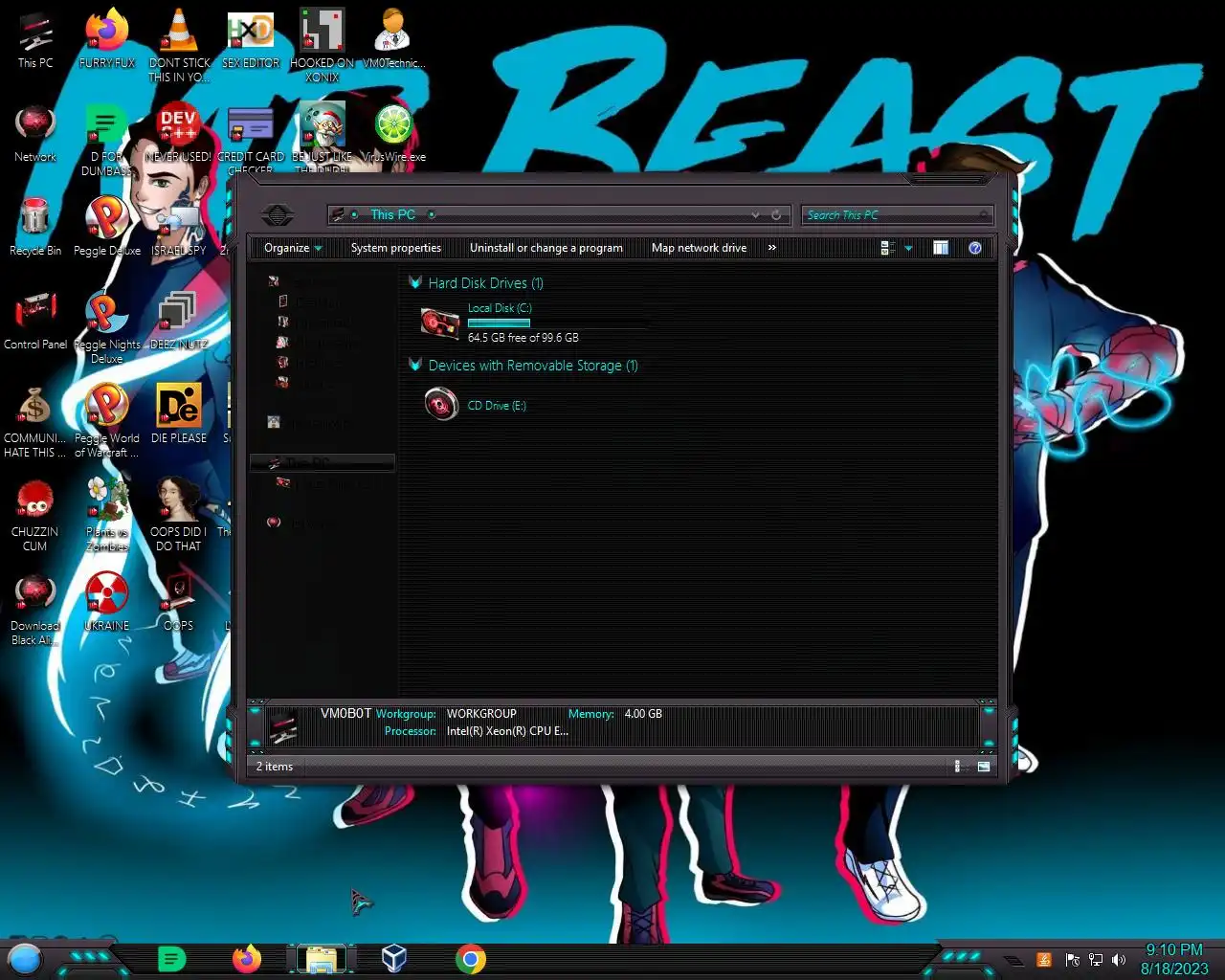
Task: Launch the Peggle Nights Deluxe shortcut
Action: (107, 326)
